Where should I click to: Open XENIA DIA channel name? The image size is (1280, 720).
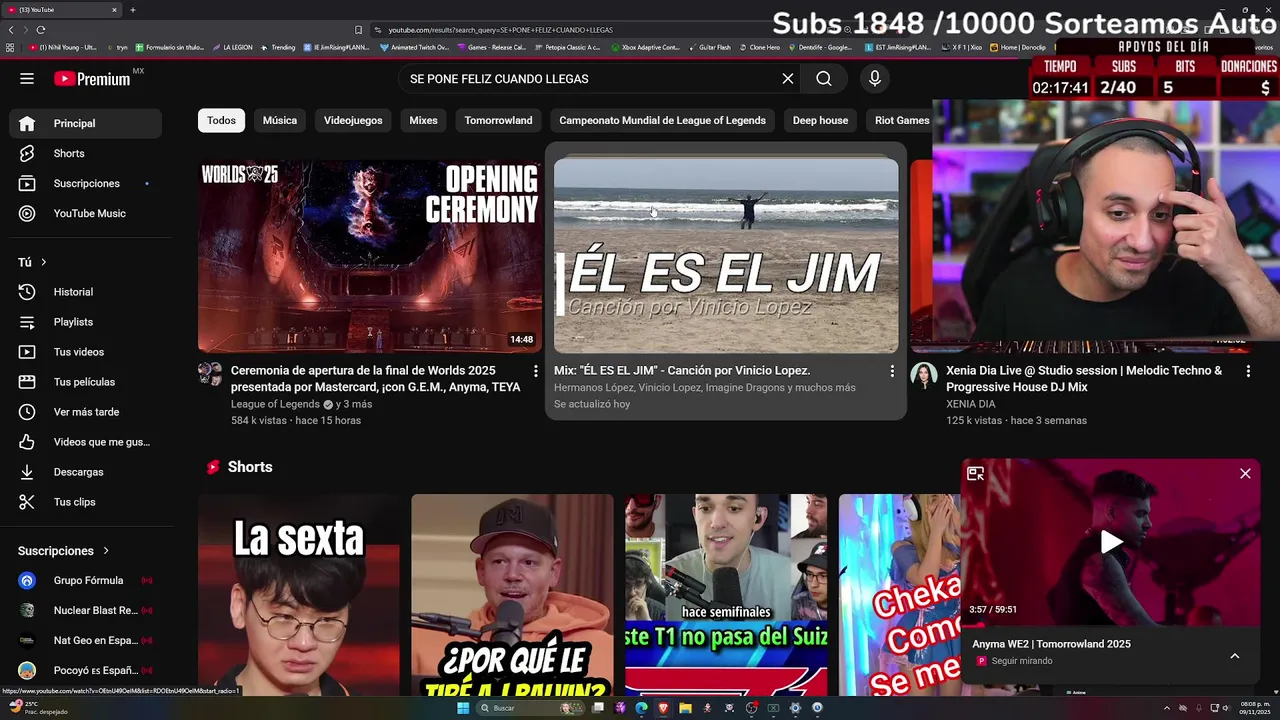pos(971,404)
